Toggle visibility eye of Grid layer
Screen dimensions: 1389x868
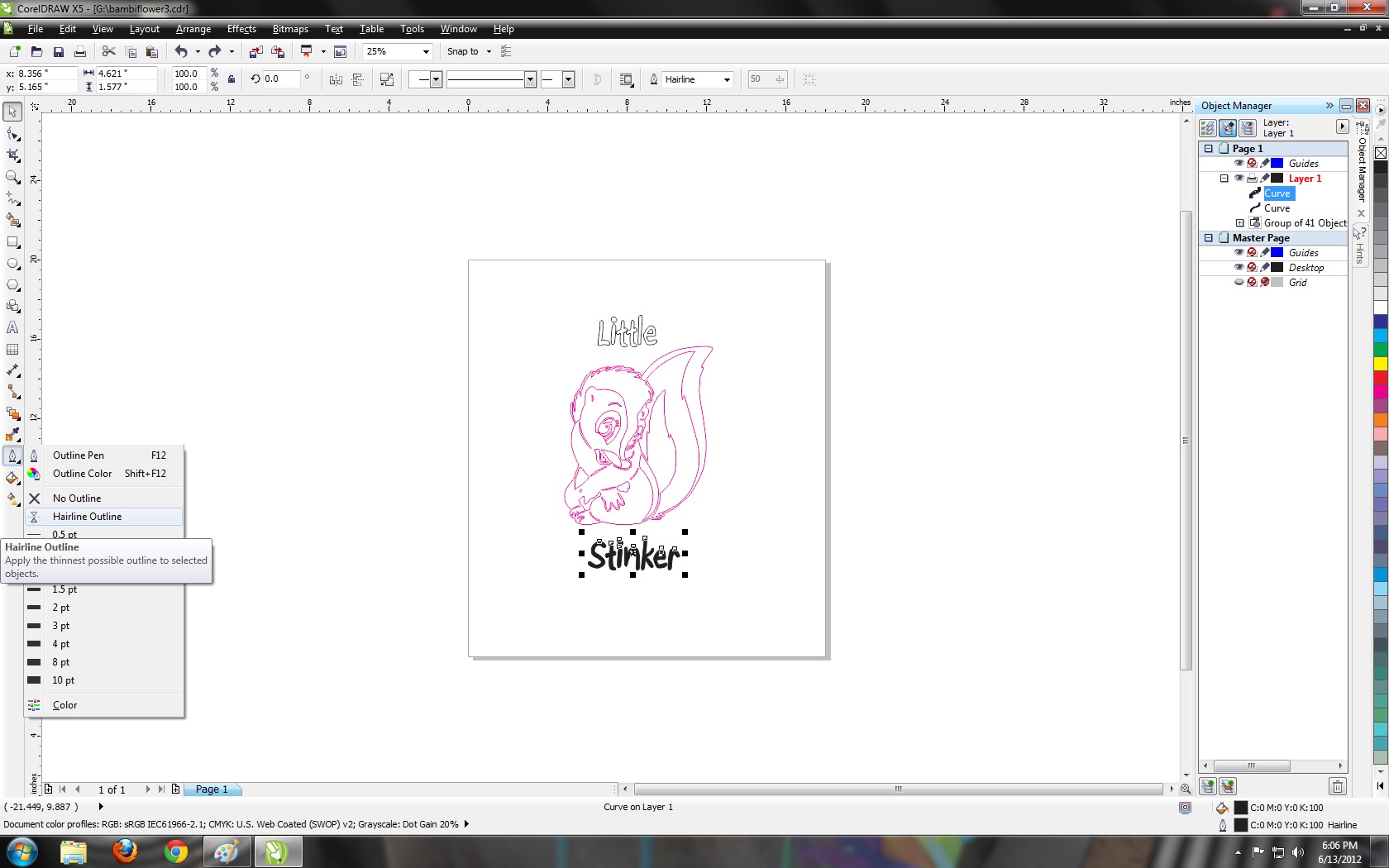click(1239, 282)
